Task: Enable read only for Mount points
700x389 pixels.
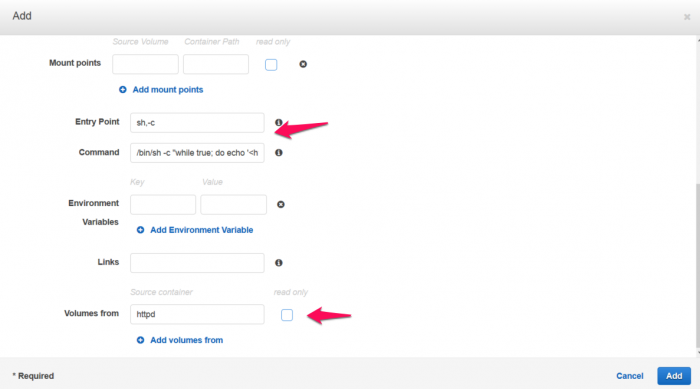Action: (x=271, y=65)
